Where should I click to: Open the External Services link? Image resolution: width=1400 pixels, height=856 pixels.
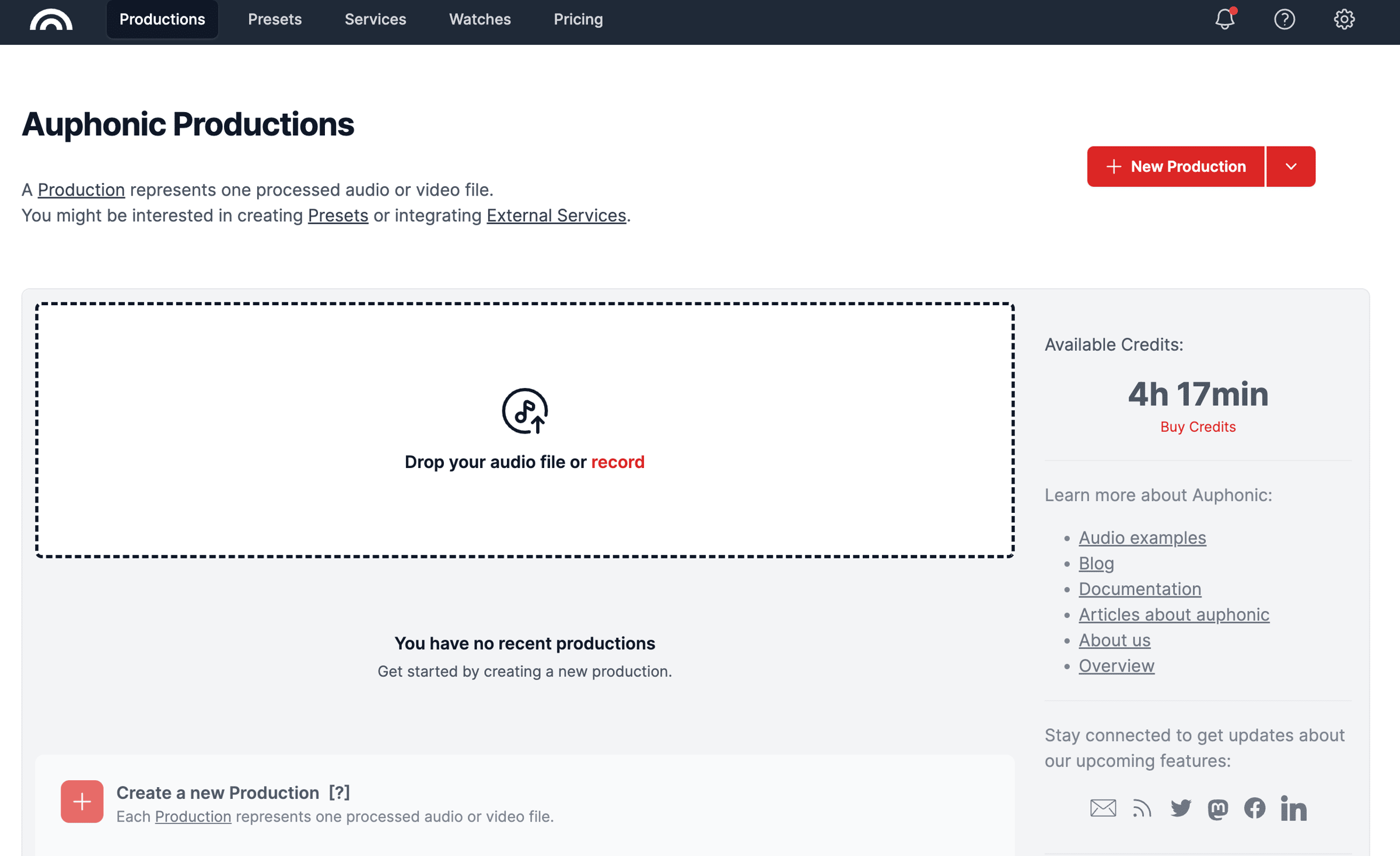pyautogui.click(x=556, y=215)
